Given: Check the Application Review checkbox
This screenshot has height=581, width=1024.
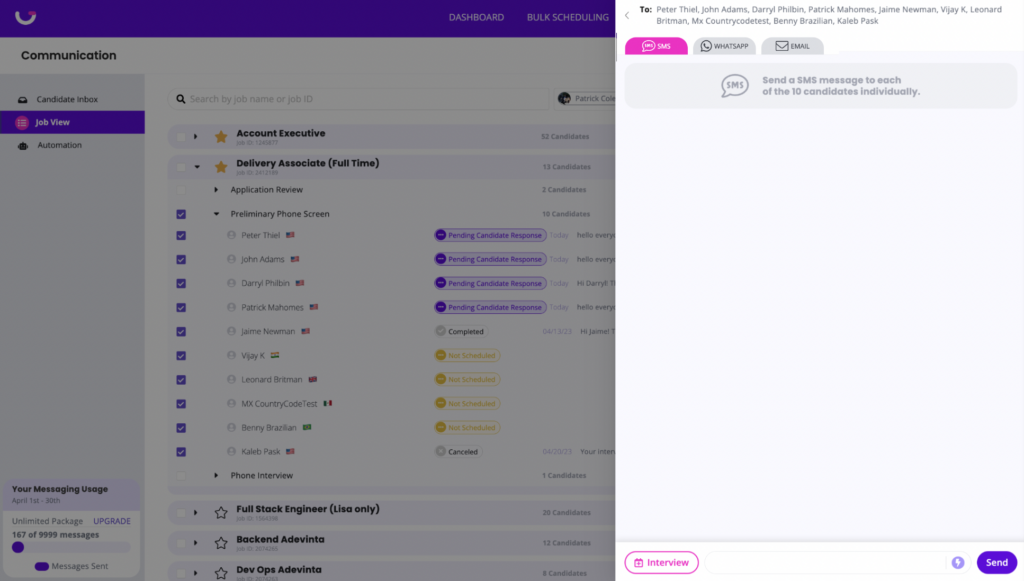Looking at the screenshot, I should tap(181, 190).
